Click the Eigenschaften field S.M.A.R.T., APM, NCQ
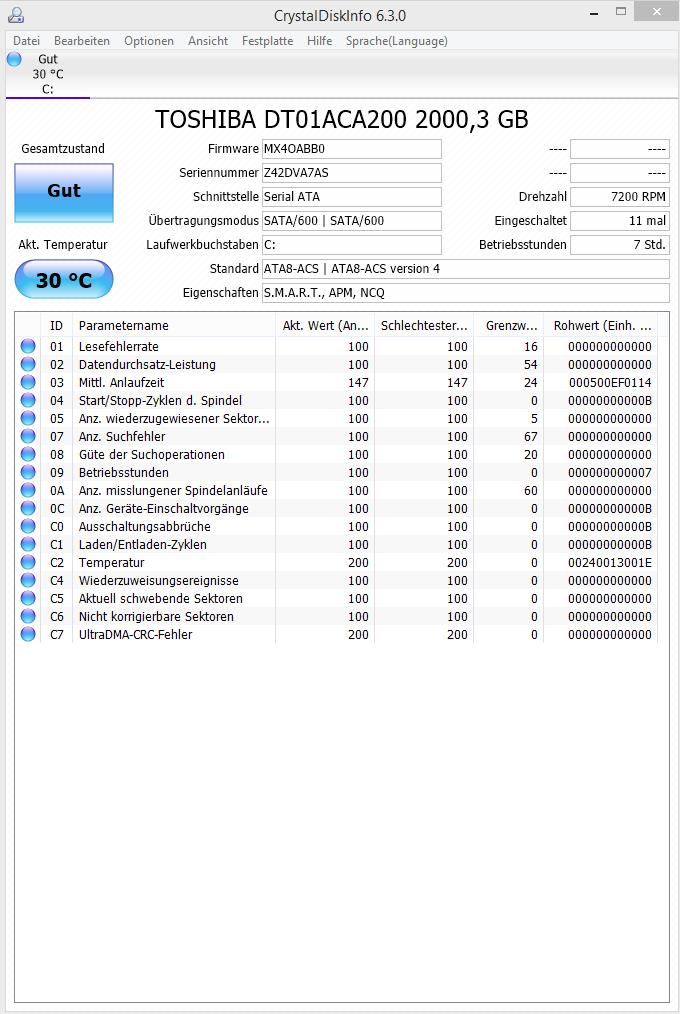The width and height of the screenshot is (680, 1014). 465,292
